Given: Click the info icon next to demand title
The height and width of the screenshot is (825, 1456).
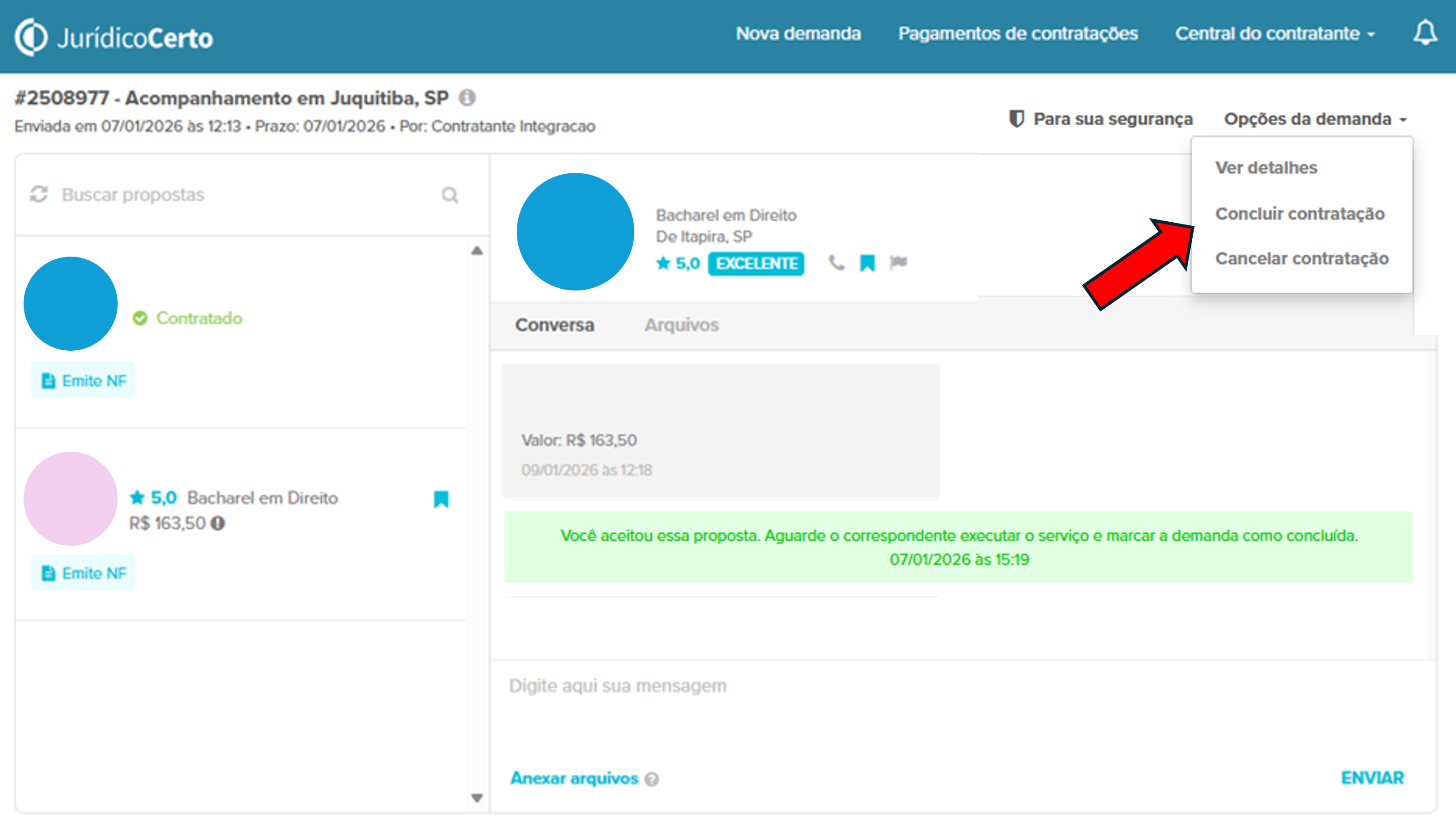Looking at the screenshot, I should (467, 98).
